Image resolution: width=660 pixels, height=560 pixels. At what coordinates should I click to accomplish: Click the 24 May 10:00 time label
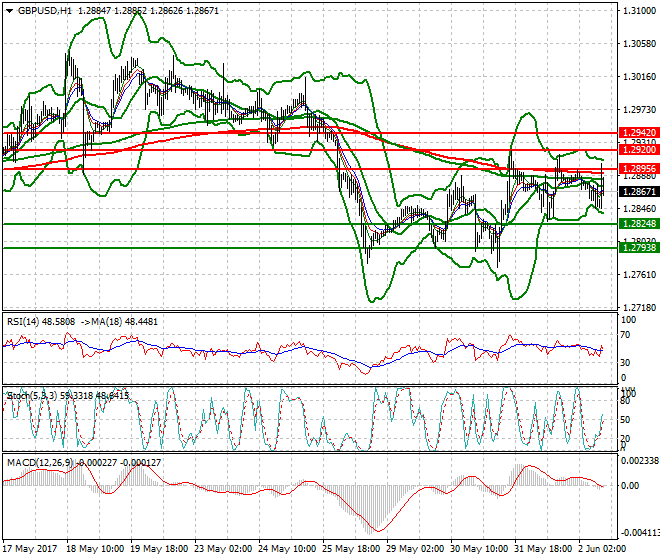tap(287, 549)
